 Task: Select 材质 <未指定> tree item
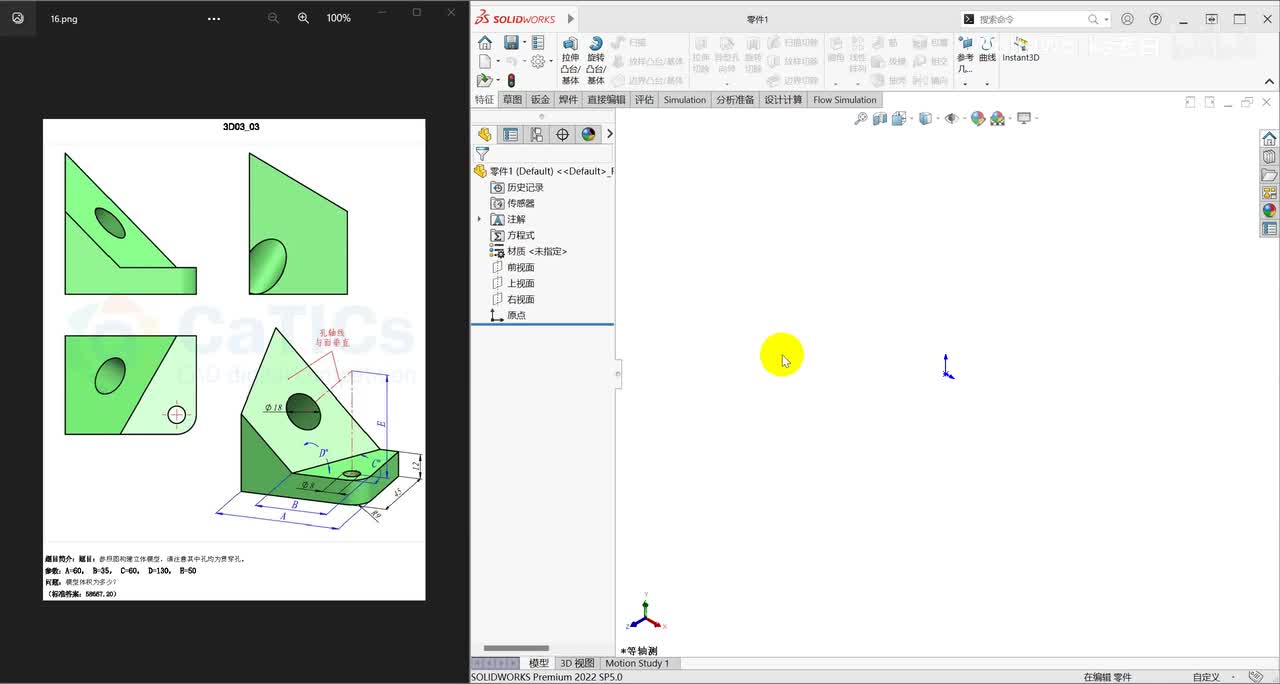click(x=529, y=251)
